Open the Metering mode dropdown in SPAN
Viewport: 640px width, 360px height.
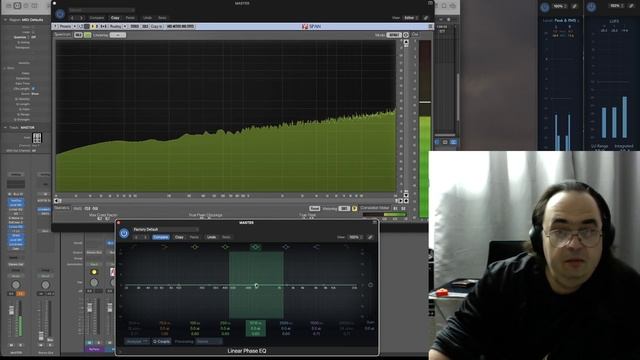click(344, 209)
